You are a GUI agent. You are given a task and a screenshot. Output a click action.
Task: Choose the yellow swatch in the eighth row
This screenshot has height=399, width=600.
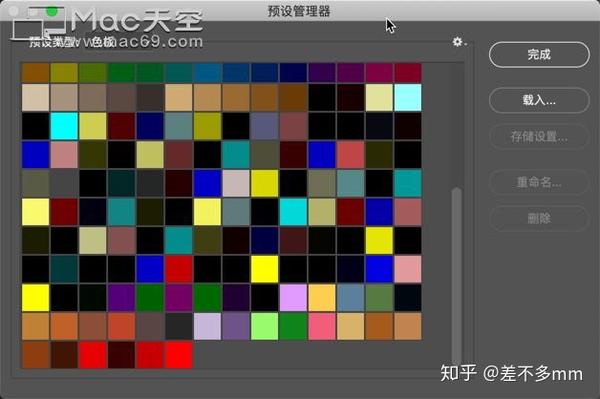[x=264, y=269]
